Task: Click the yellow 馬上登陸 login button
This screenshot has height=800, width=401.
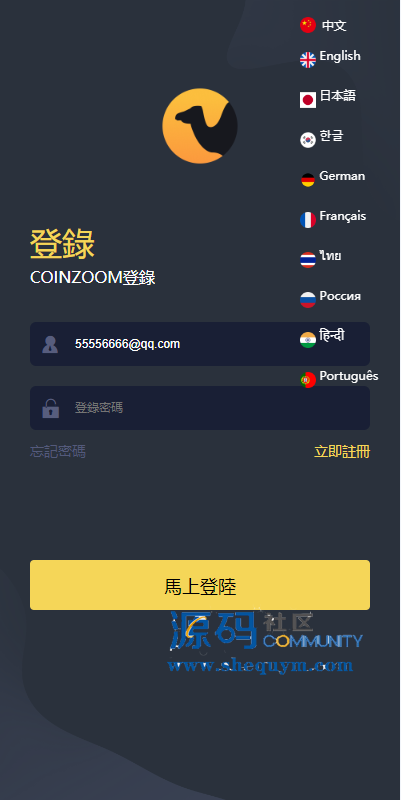Action: (200, 585)
